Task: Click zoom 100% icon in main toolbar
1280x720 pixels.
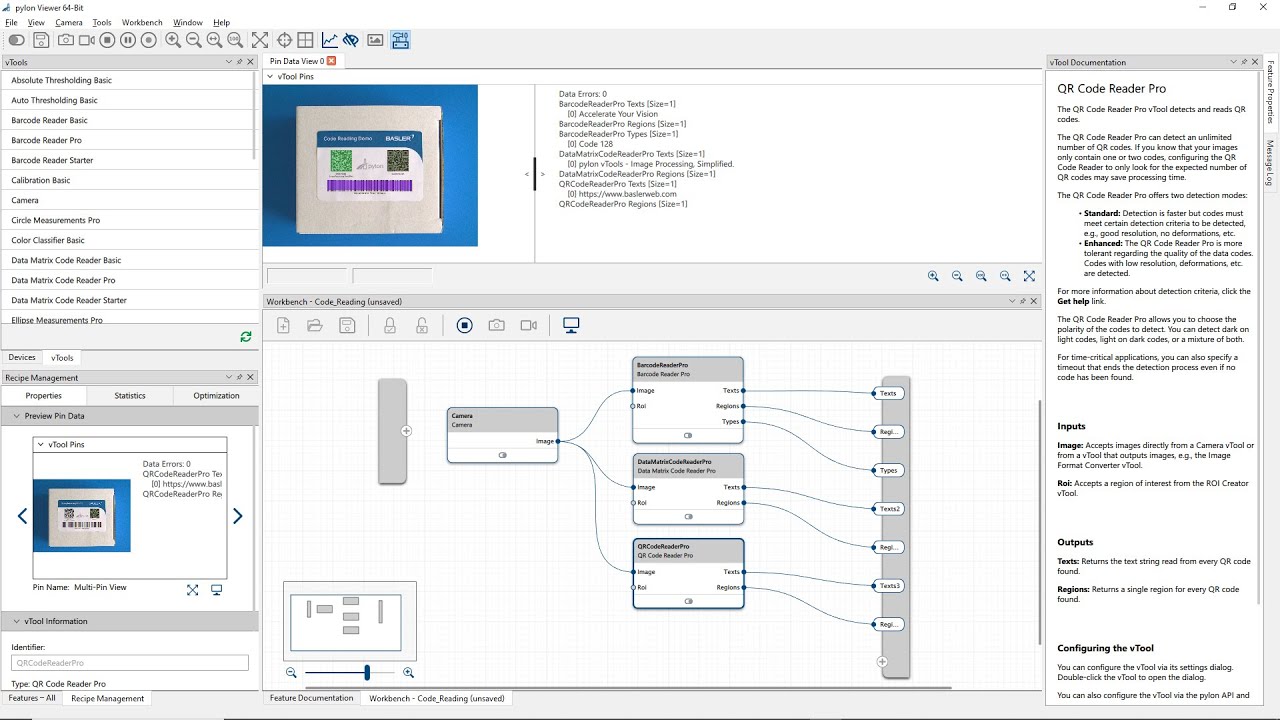Action: pyautogui.click(x=235, y=40)
